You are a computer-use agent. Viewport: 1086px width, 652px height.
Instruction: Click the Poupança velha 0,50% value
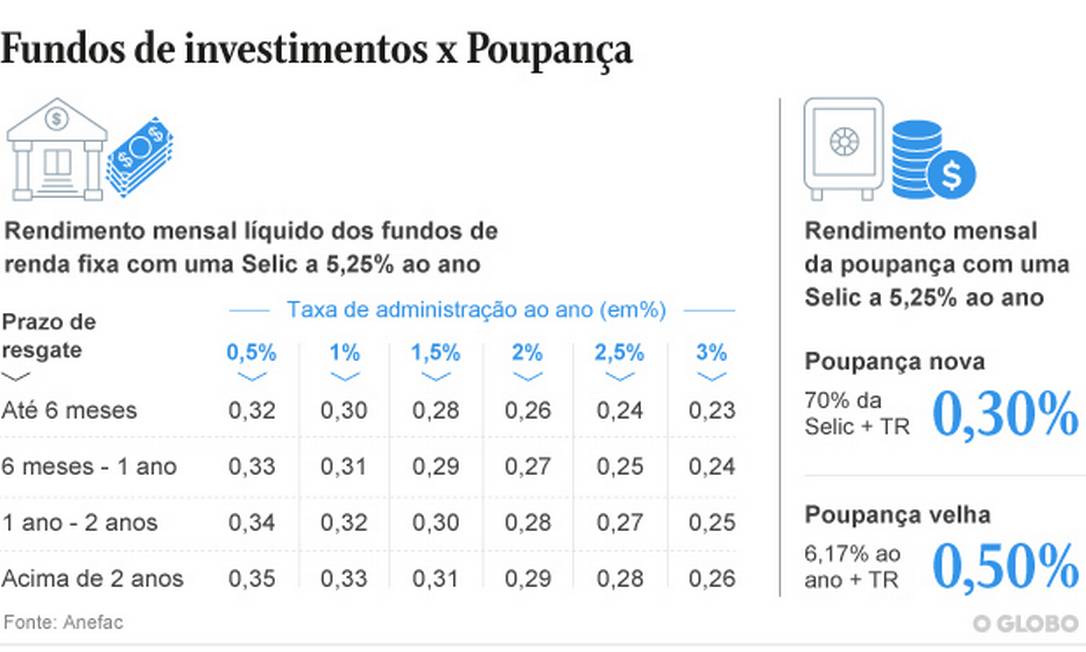coord(1005,566)
